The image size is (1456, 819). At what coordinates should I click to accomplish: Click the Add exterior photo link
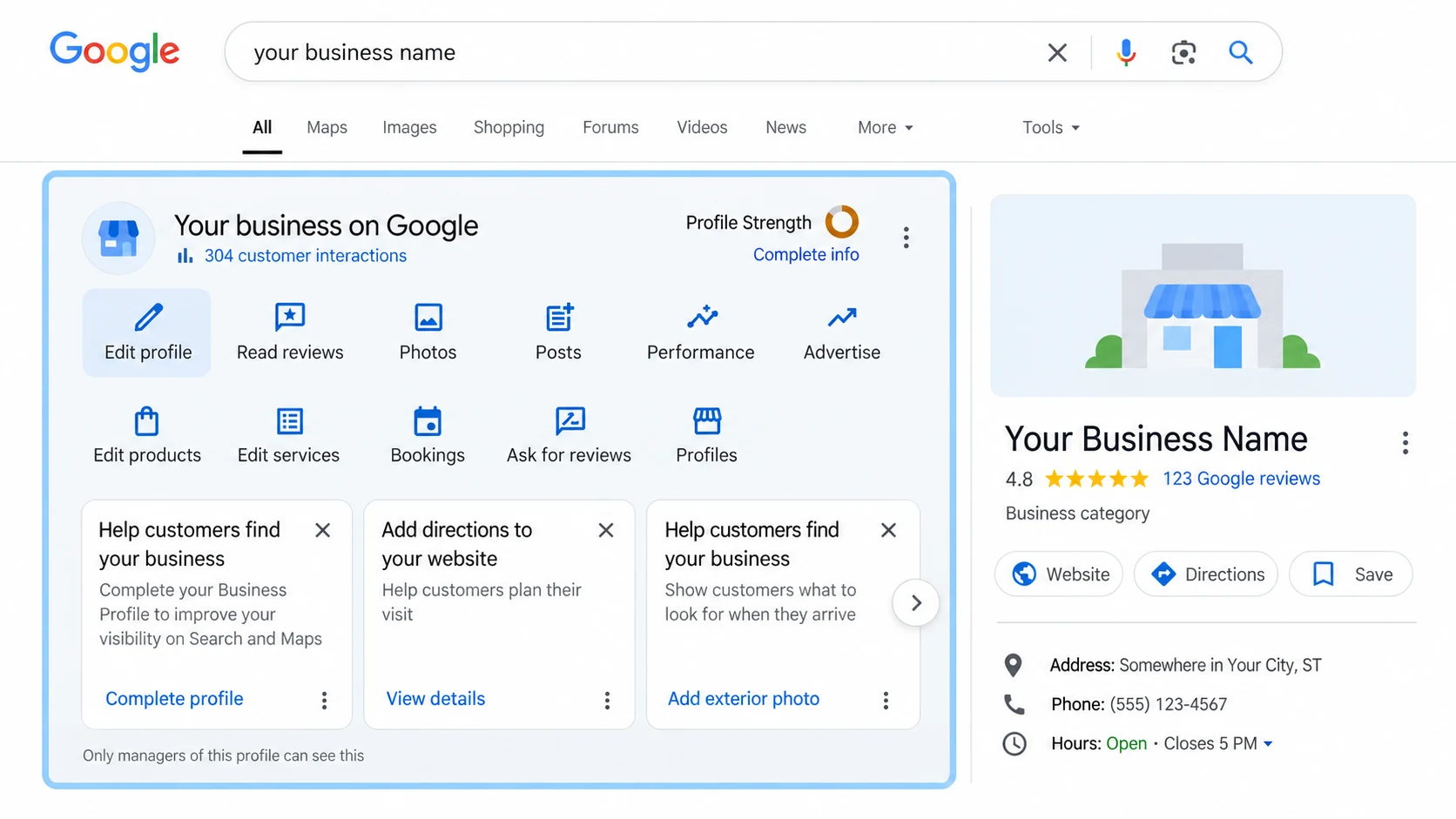744,699
